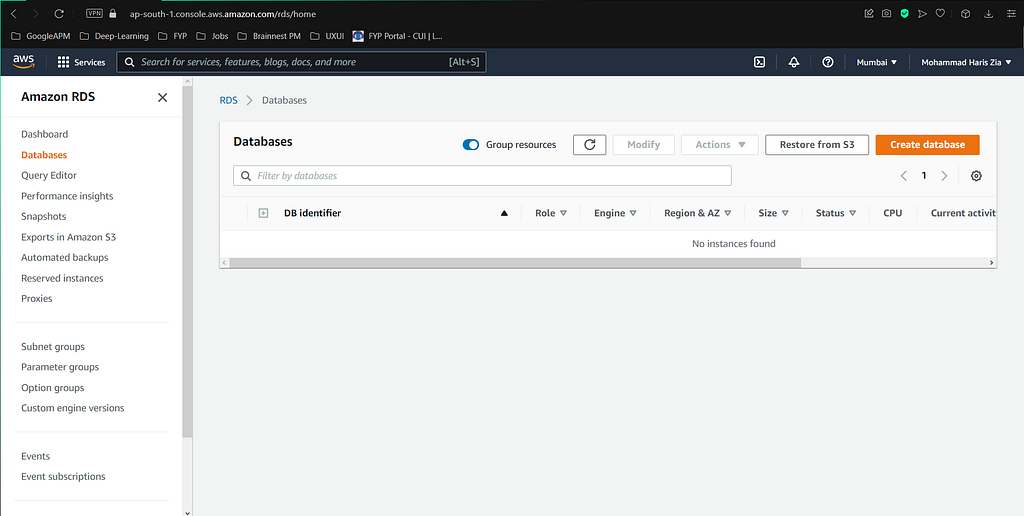Open Dashboard in the sidebar

[x=44, y=134]
